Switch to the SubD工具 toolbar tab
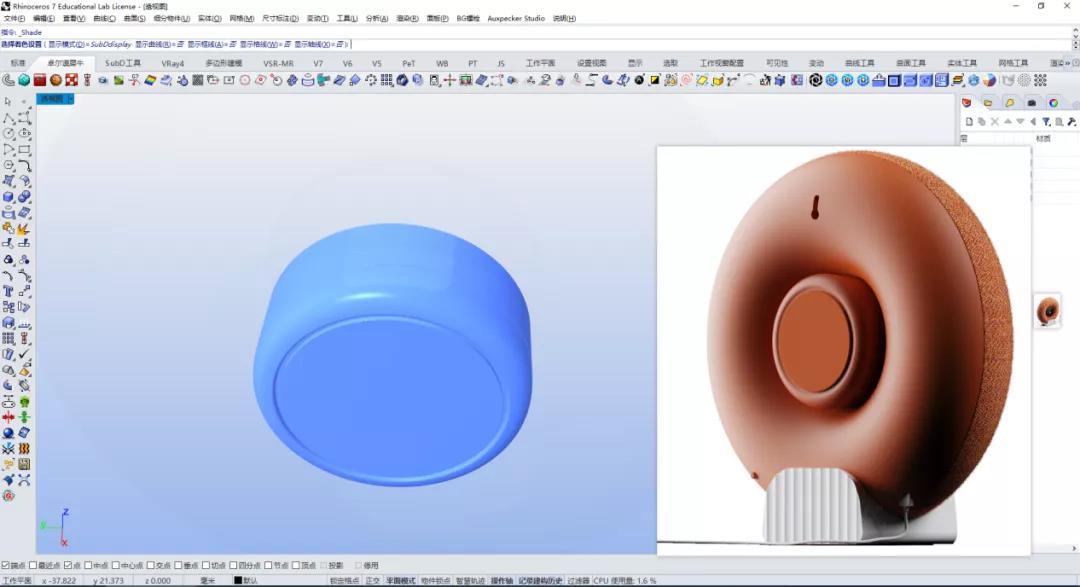The height and width of the screenshot is (587, 1080). 123,63
